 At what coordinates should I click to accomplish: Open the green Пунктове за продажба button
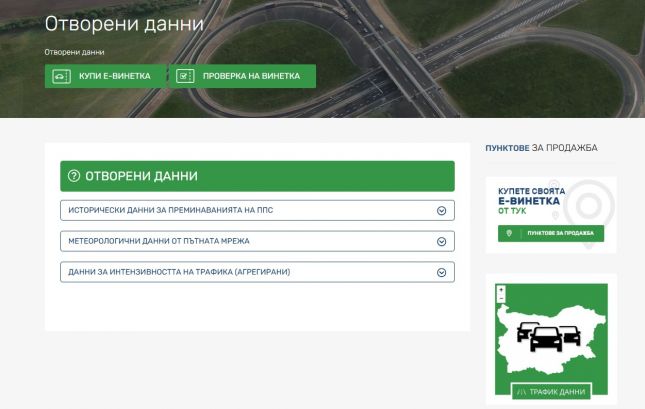point(551,233)
